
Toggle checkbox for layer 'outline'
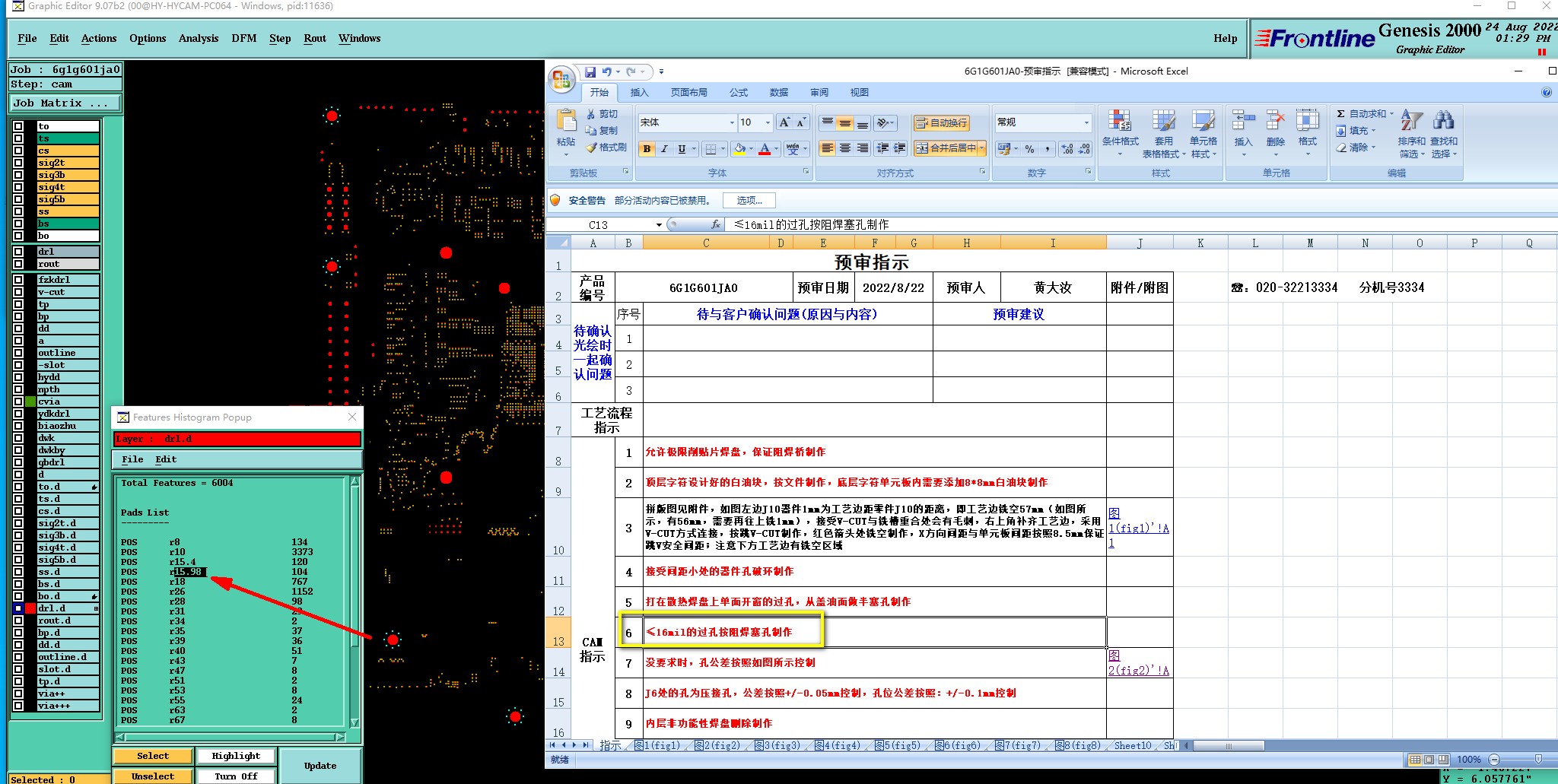(18, 353)
